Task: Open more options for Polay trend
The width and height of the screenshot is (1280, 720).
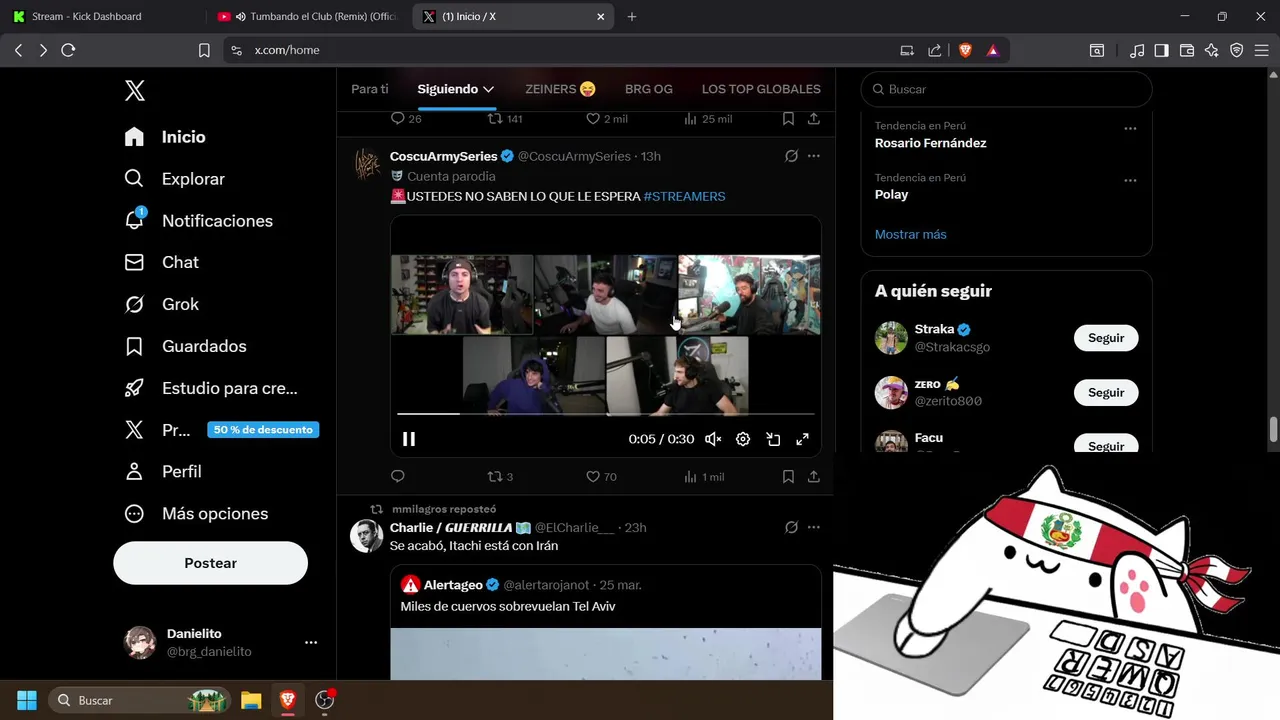Action: point(1130,180)
